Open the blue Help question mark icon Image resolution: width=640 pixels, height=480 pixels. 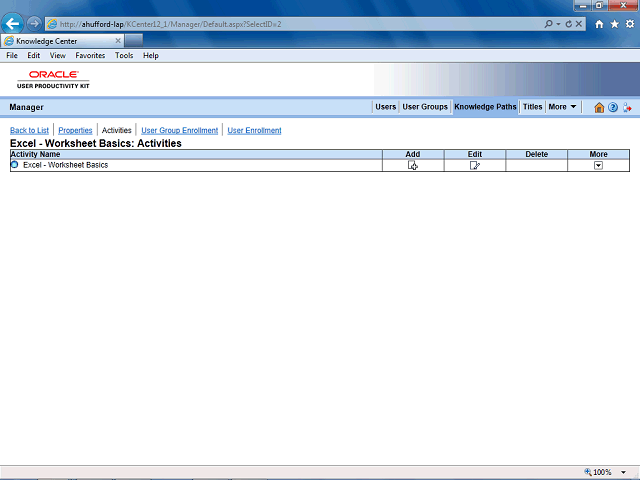tap(613, 107)
